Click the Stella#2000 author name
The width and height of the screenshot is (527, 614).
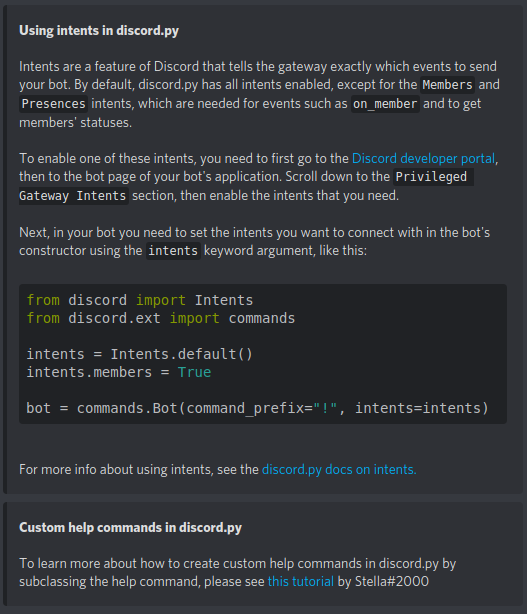pyautogui.click(x=392, y=581)
